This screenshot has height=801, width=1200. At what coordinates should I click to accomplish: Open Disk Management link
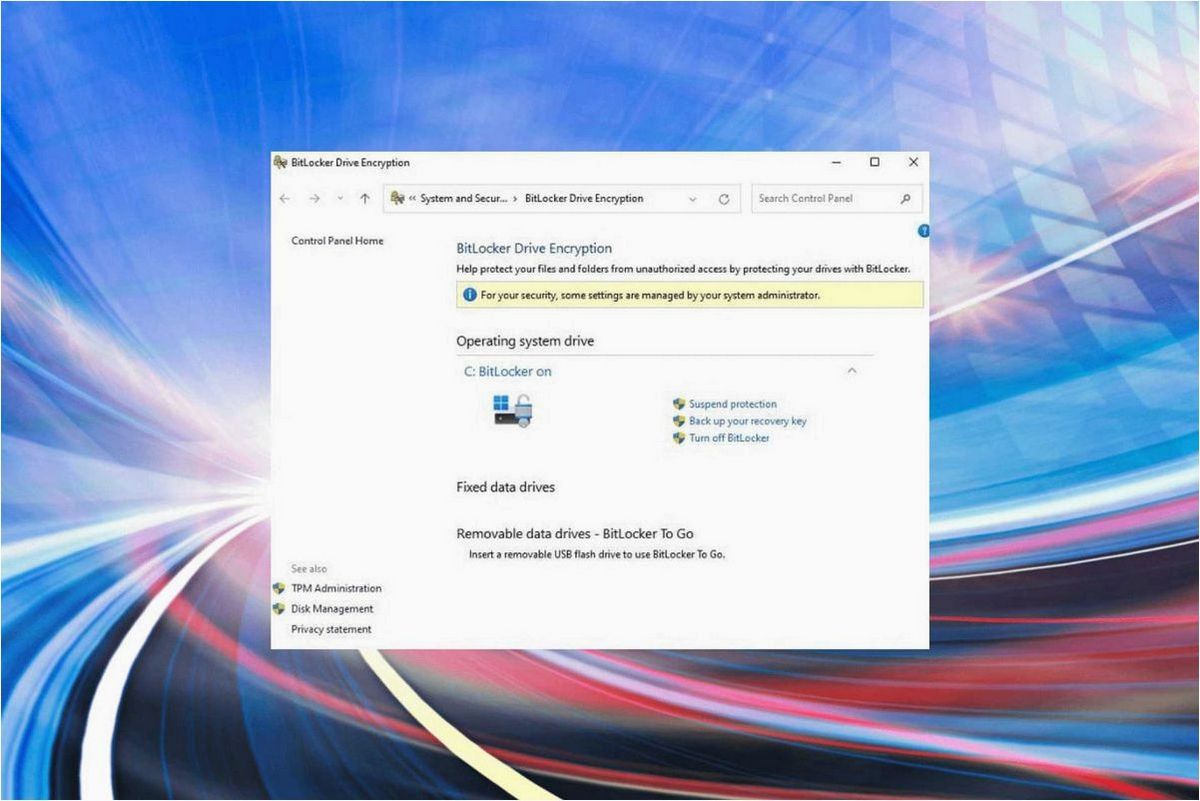[x=332, y=608]
